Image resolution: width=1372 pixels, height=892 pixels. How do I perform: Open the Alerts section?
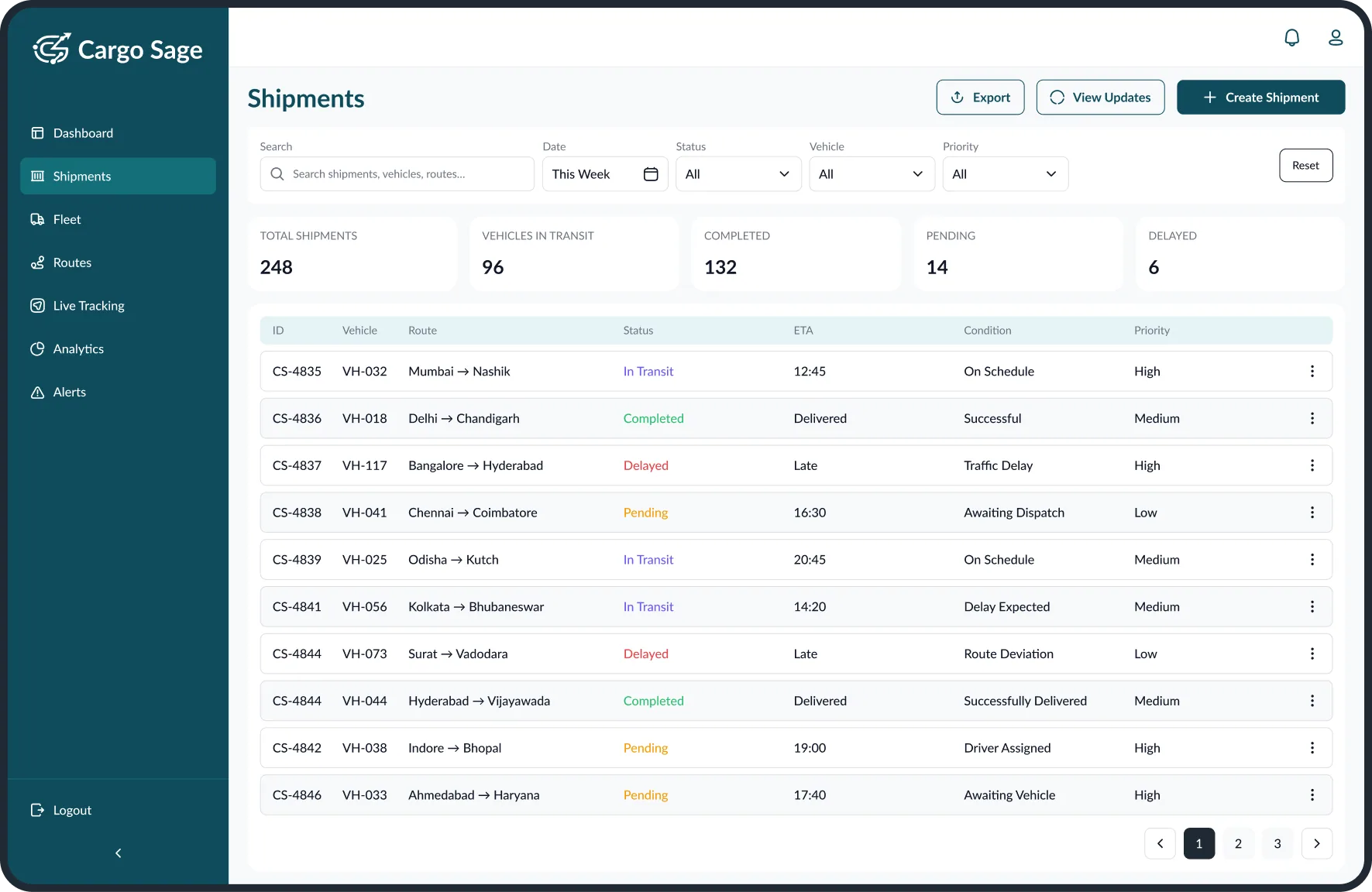pyautogui.click(x=69, y=392)
